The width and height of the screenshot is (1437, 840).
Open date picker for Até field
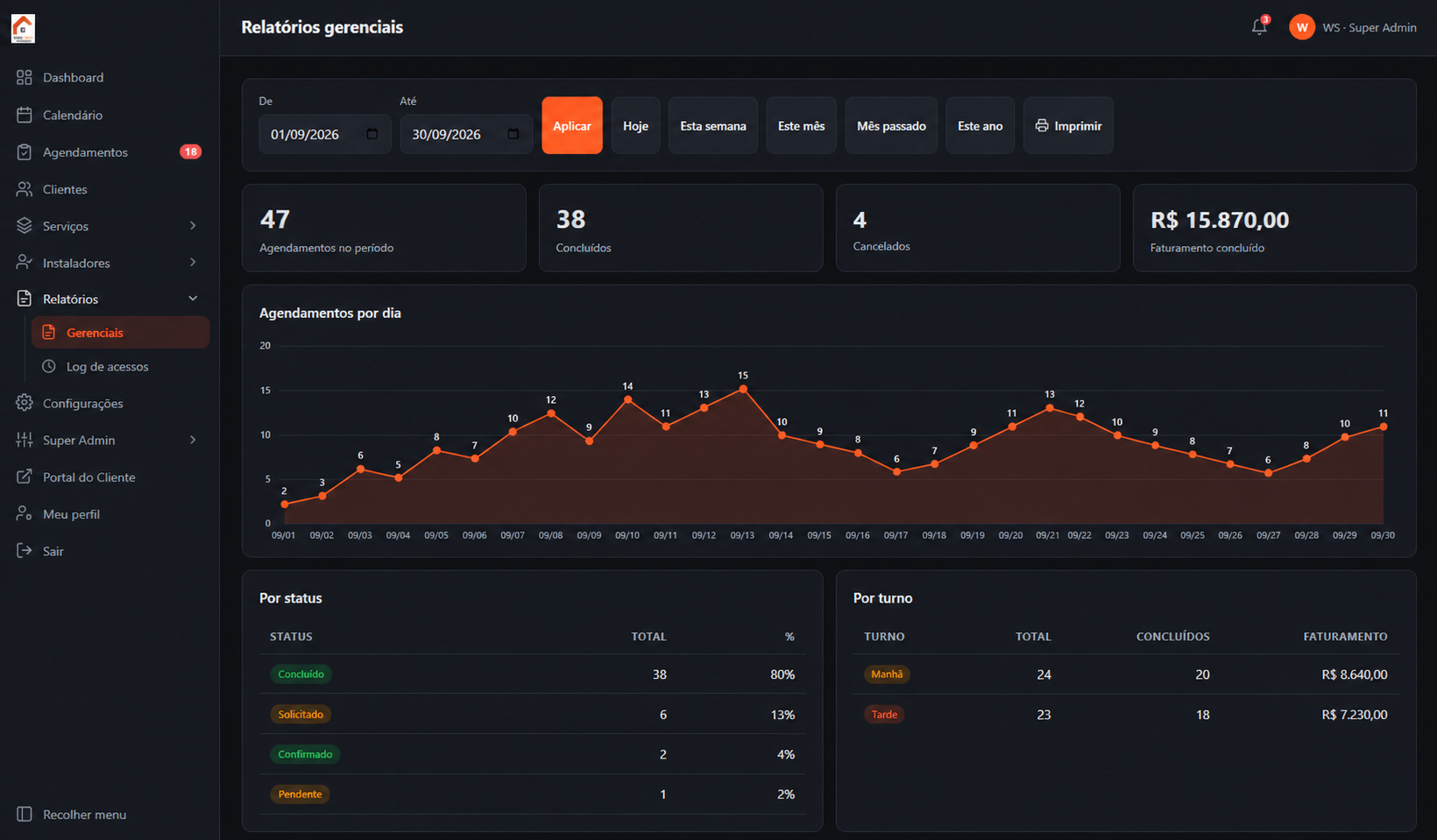point(513,134)
